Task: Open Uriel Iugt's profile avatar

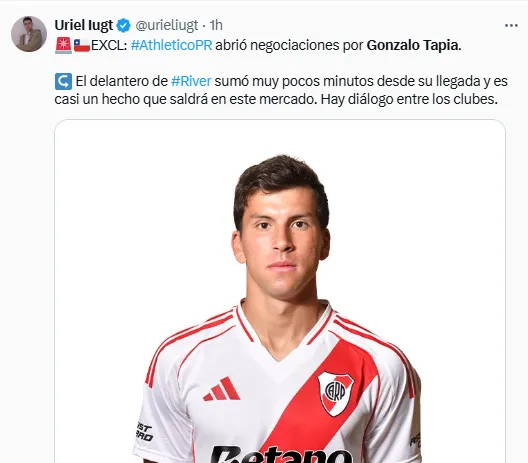Action: pyautogui.click(x=29, y=34)
